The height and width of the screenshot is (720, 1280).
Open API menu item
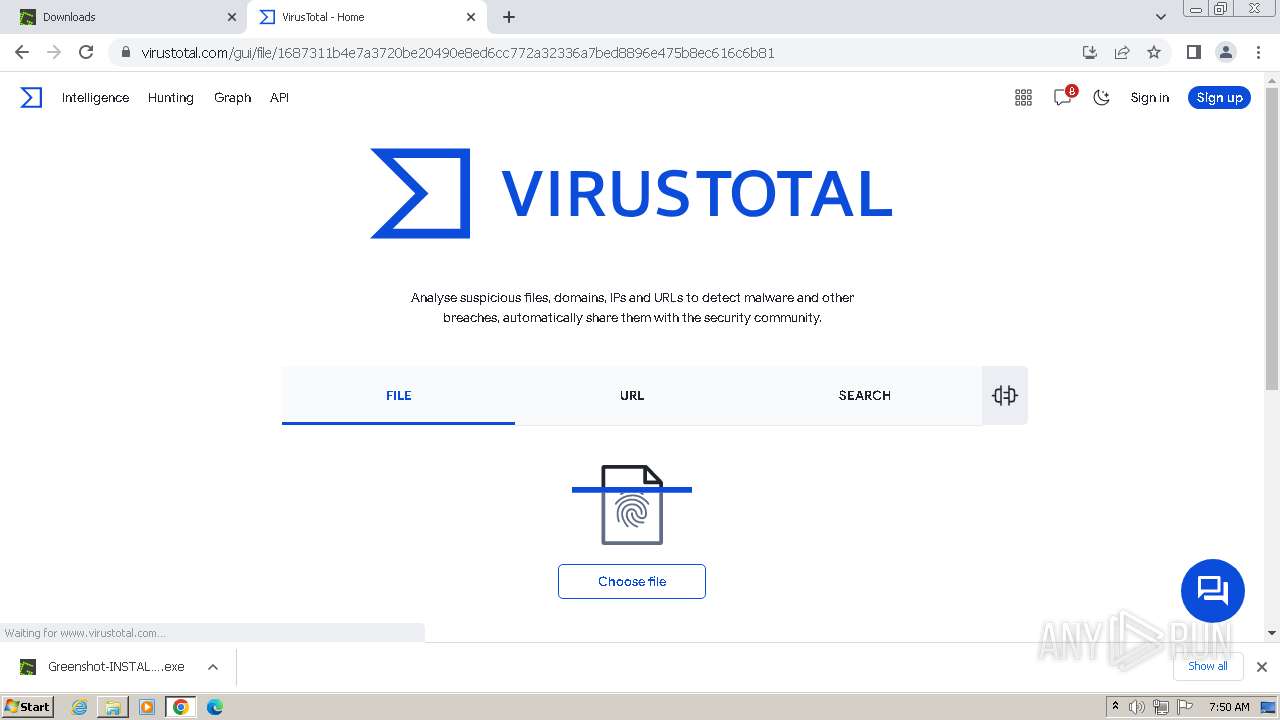pyautogui.click(x=279, y=97)
